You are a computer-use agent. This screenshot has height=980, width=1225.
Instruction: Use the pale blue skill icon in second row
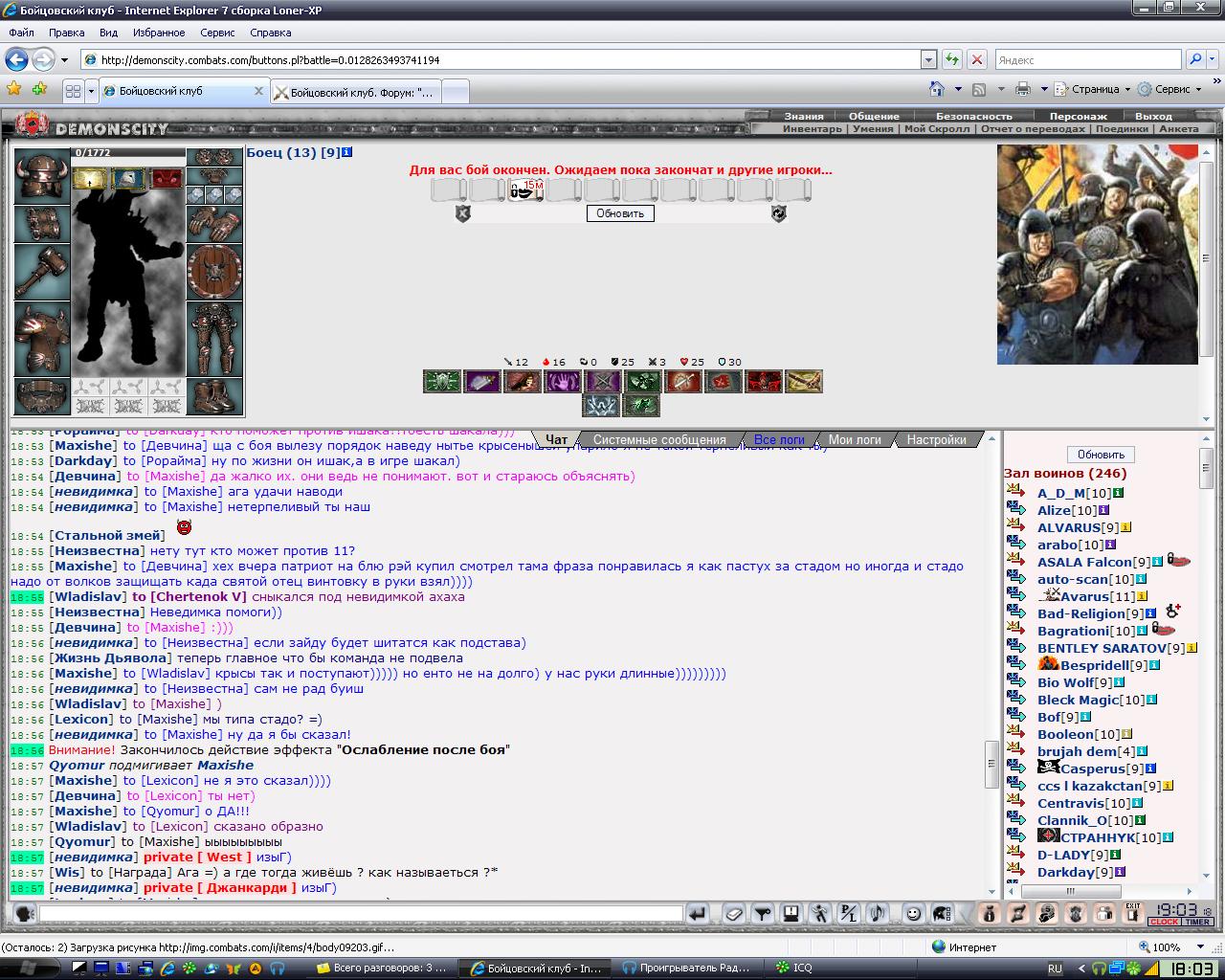click(602, 405)
